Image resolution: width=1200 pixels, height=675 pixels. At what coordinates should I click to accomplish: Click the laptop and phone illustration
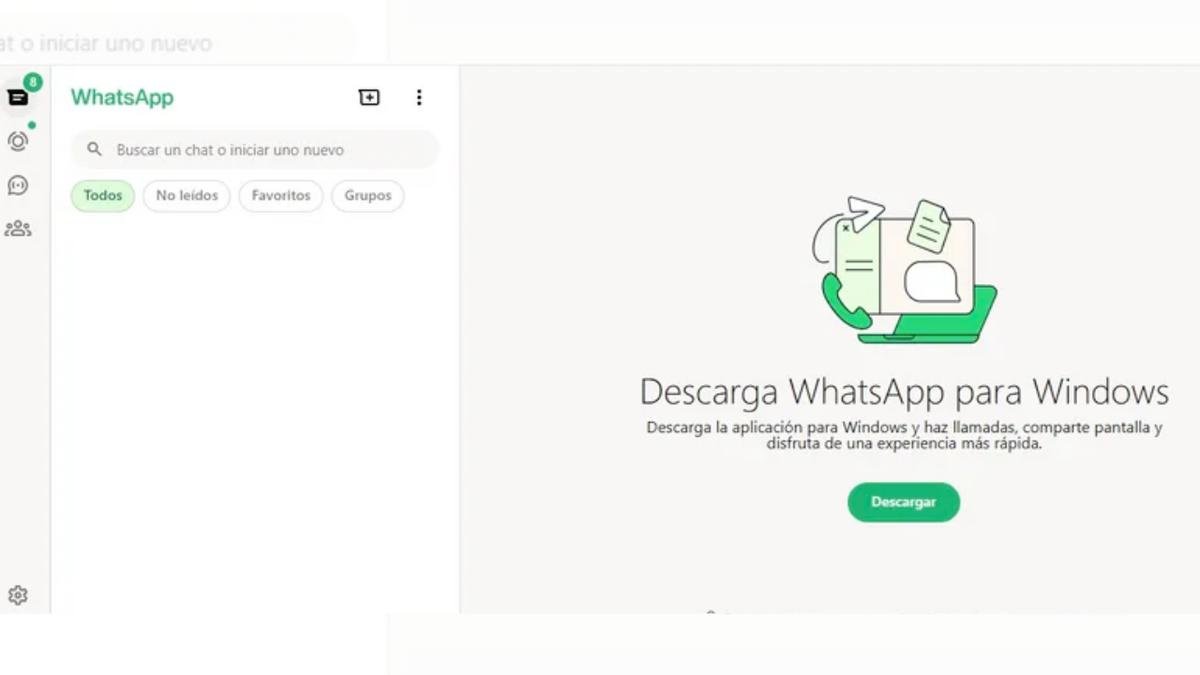click(x=904, y=270)
